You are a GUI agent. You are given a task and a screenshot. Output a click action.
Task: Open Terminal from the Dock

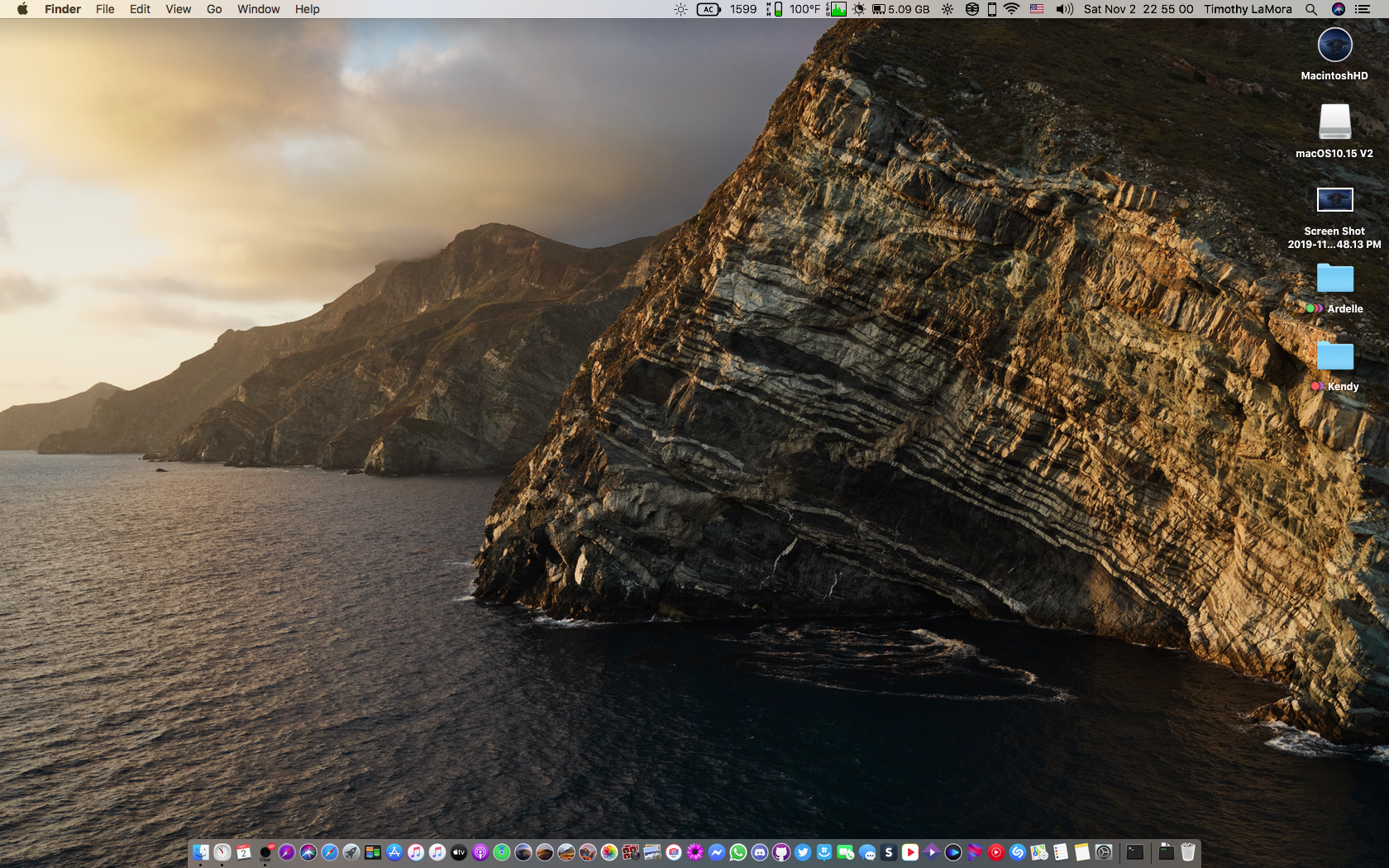point(1135,852)
